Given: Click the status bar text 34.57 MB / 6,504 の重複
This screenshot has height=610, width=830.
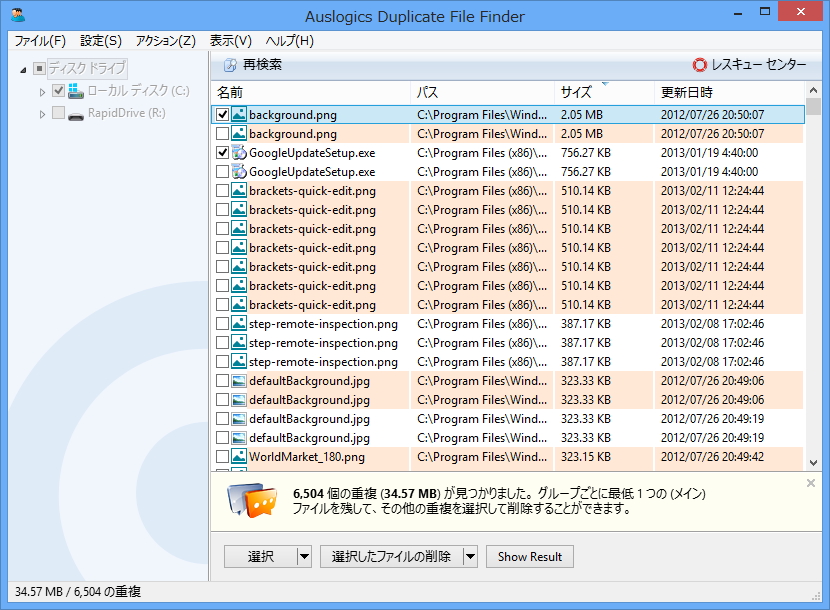Looking at the screenshot, I should (78, 591).
